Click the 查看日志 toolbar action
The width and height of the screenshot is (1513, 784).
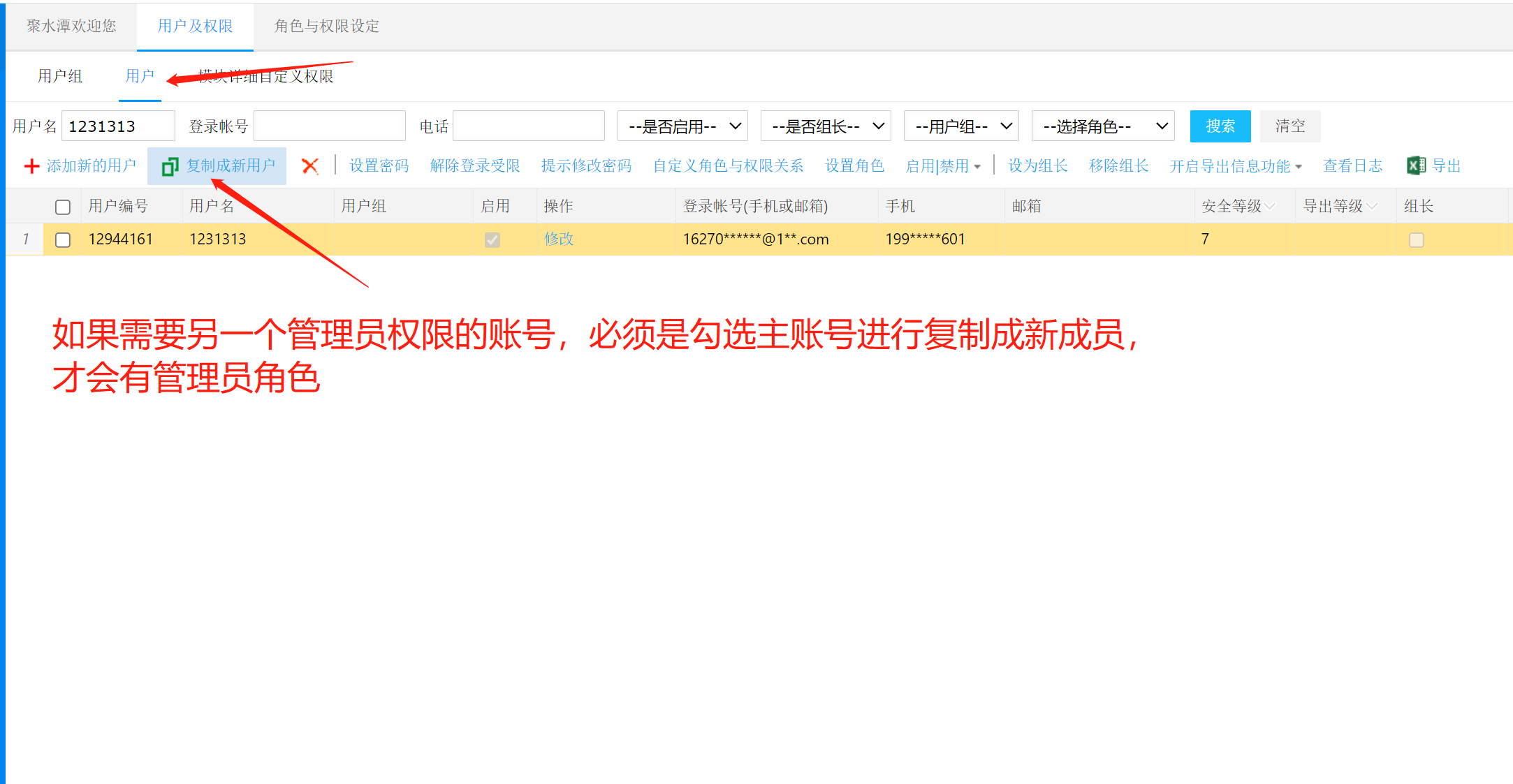click(x=1352, y=166)
